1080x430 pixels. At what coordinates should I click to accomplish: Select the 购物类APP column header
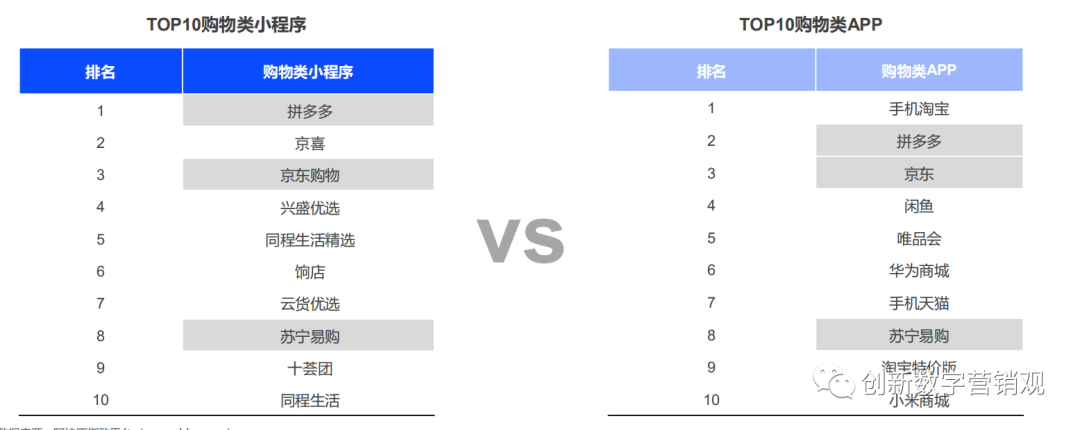[919, 70]
